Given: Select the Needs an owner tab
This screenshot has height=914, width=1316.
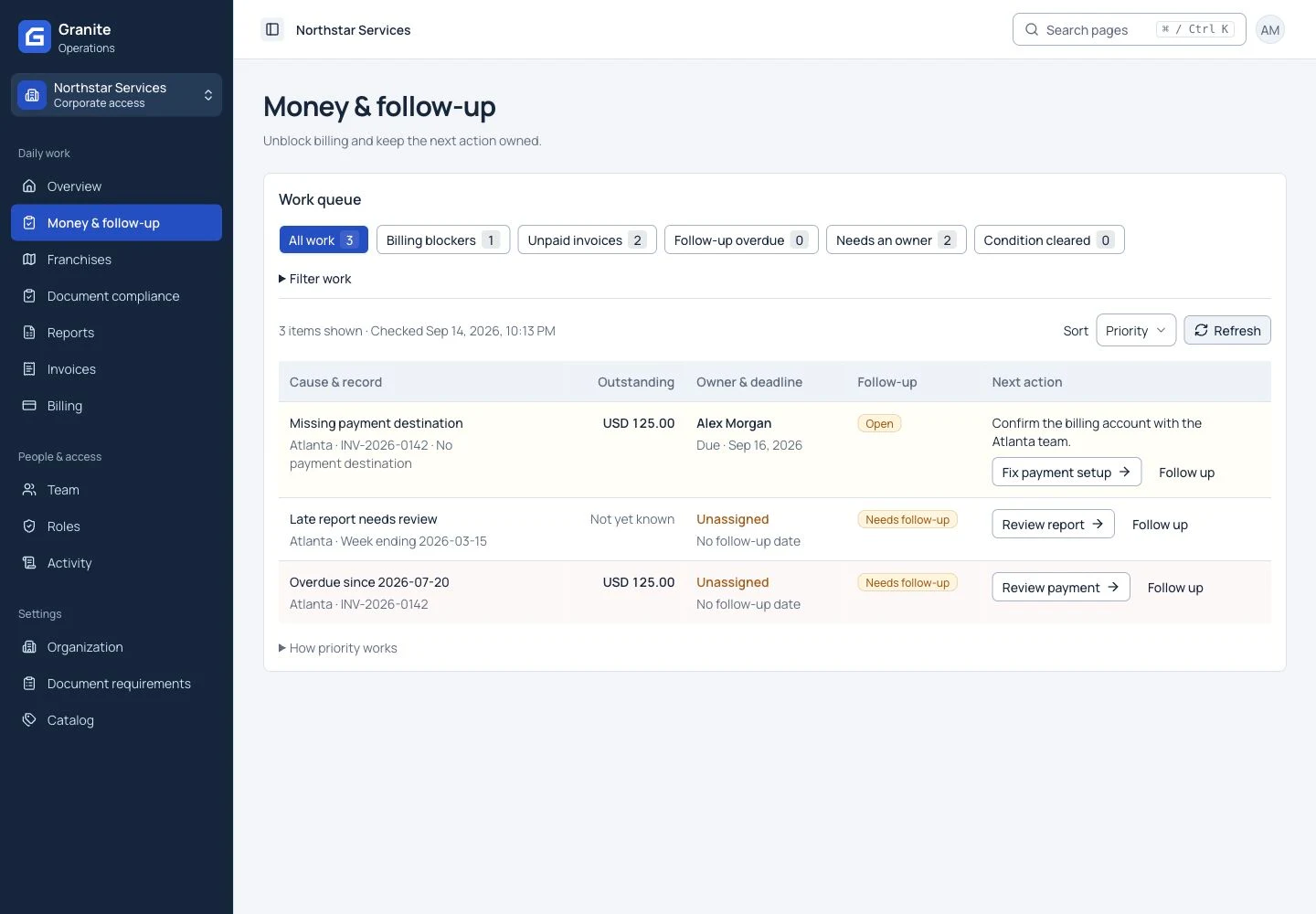Looking at the screenshot, I should tap(896, 240).
